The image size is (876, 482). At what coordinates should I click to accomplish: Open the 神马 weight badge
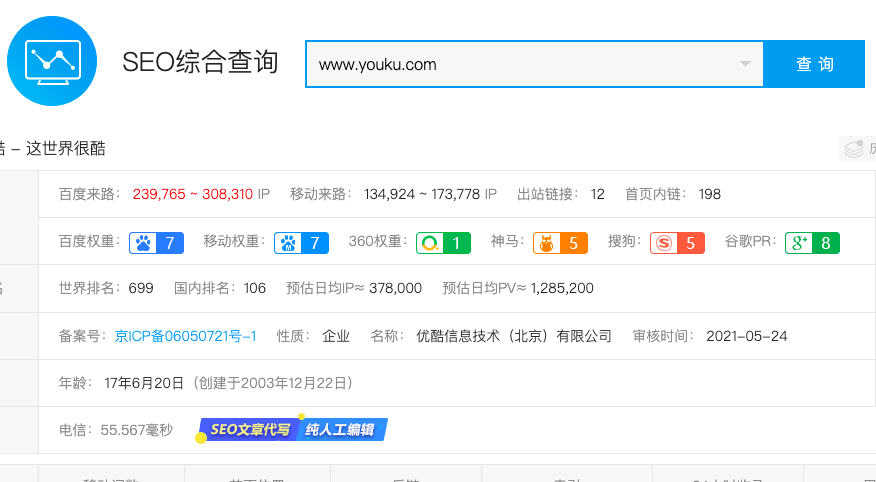[560, 243]
